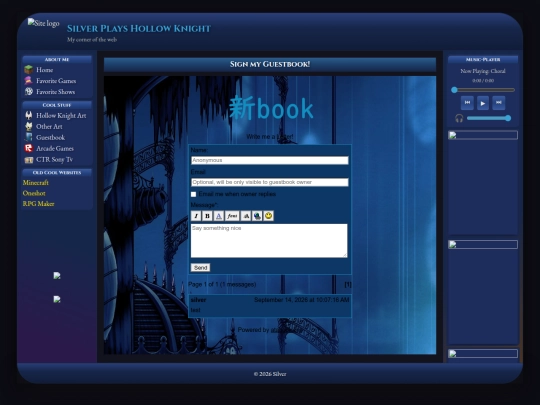Open the Hollow Knight Art page
This screenshot has width=540, height=405.
(x=61, y=116)
